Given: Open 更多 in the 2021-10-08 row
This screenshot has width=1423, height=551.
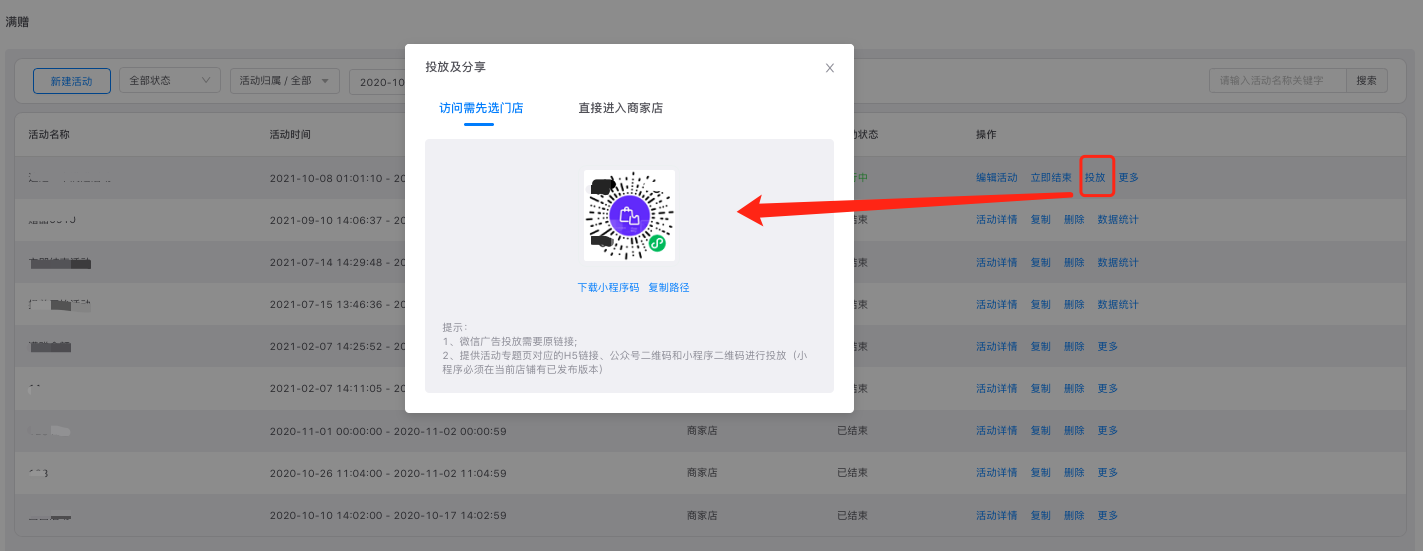Looking at the screenshot, I should 1129,178.
